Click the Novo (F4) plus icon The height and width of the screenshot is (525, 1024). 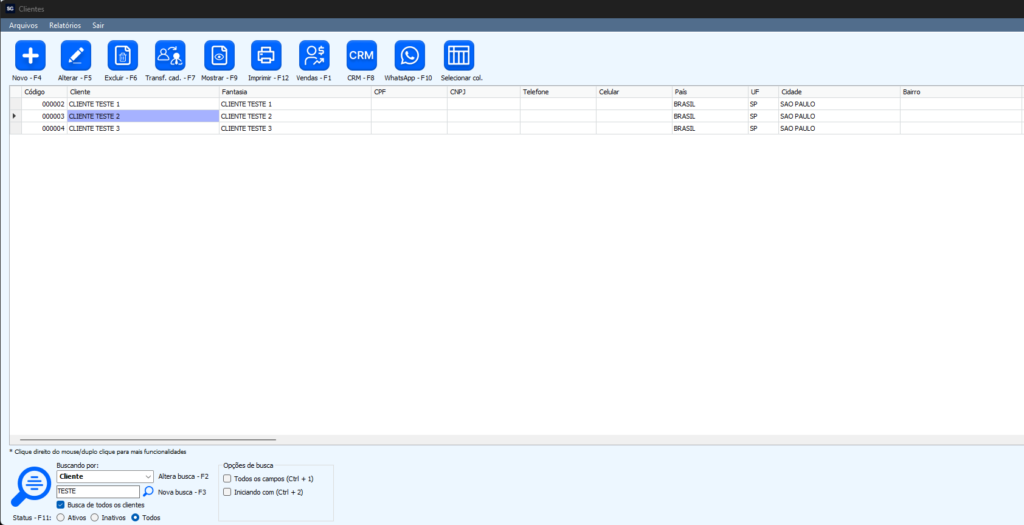tap(30, 56)
